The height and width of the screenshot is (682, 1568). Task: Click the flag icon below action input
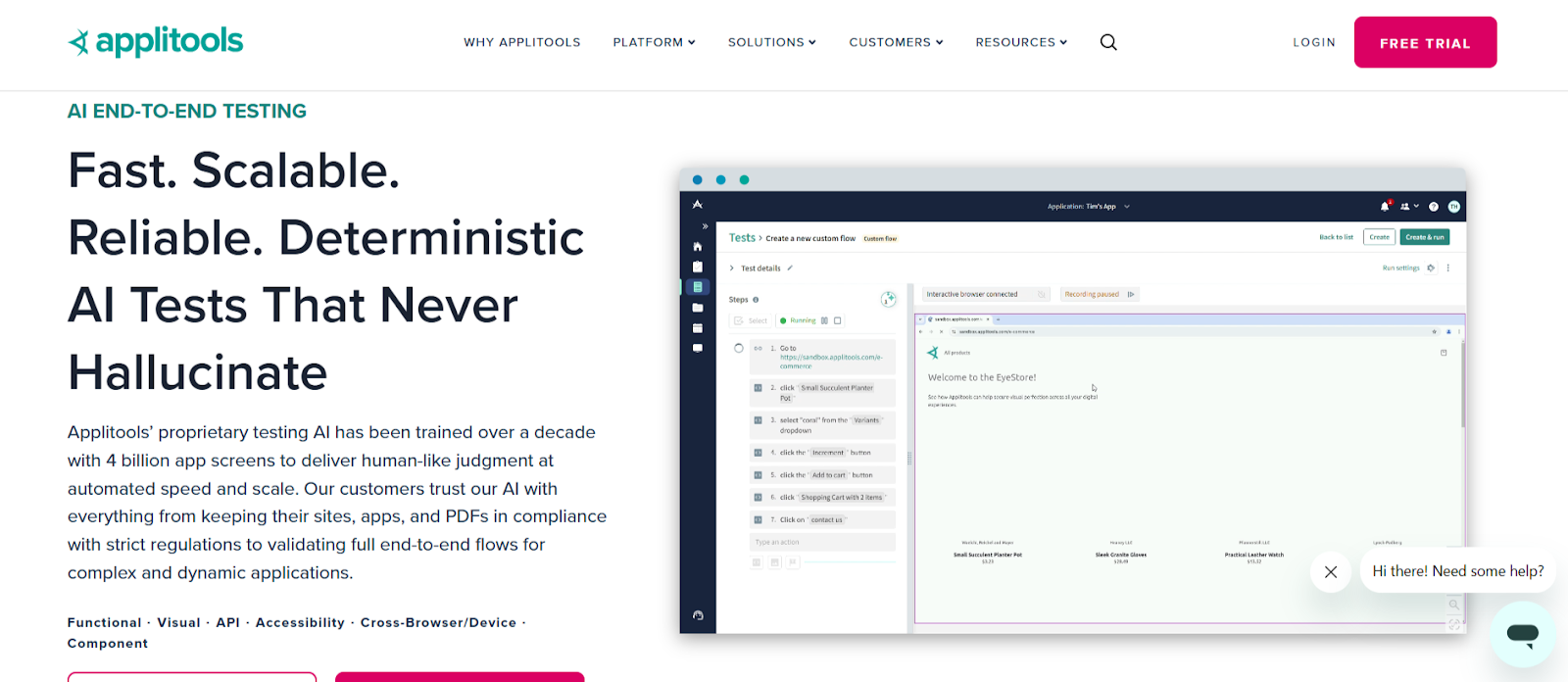tap(793, 562)
